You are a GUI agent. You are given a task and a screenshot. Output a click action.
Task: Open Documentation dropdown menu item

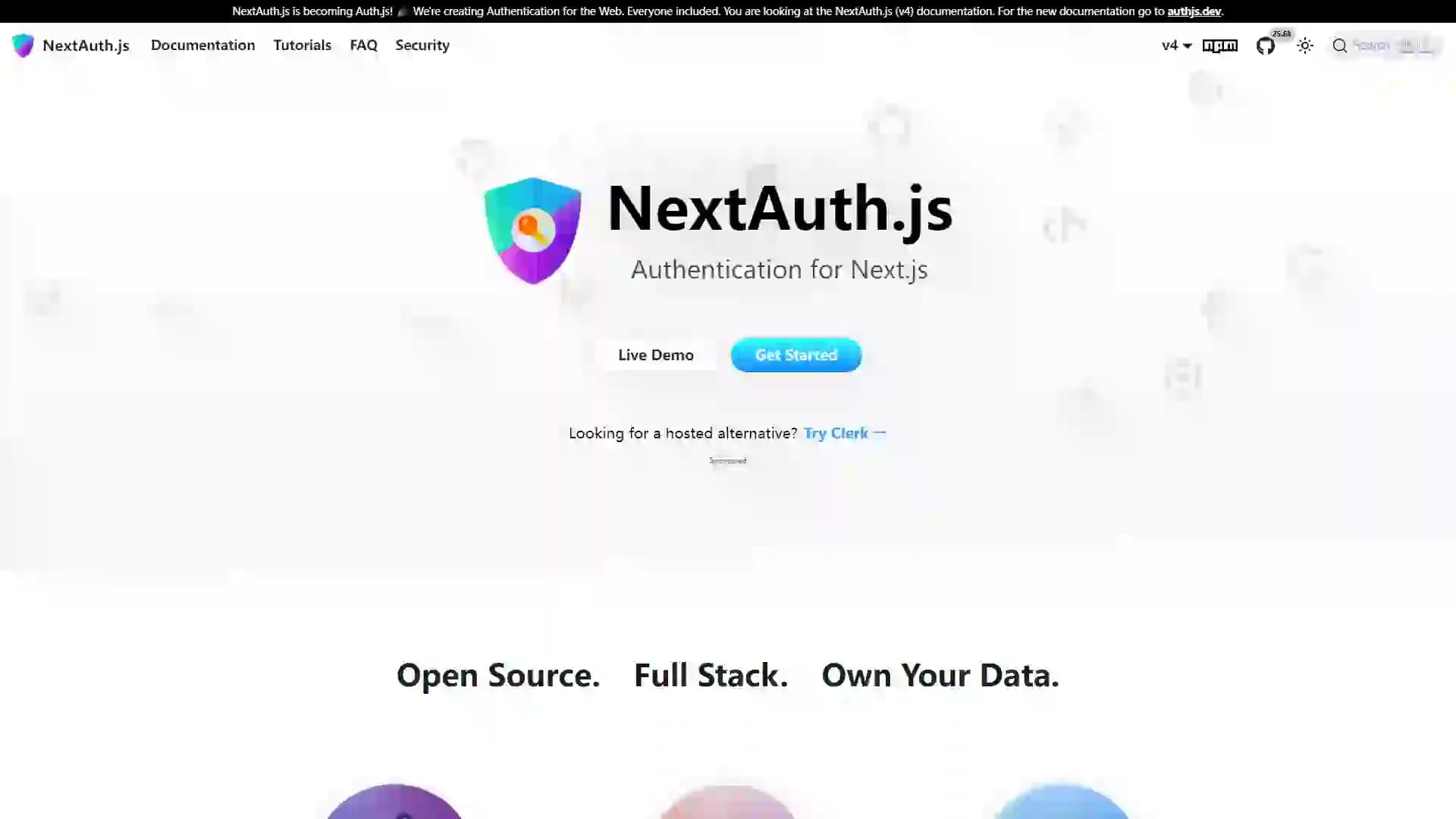point(202,45)
